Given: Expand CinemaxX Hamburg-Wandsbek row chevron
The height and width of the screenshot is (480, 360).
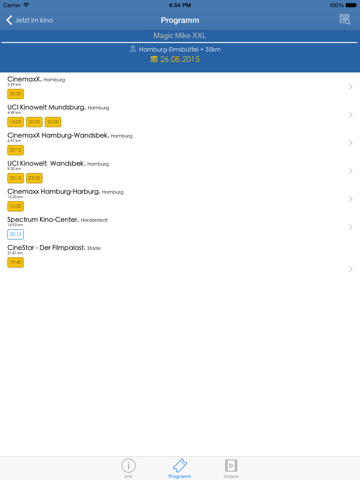Looking at the screenshot, I should coord(350,143).
